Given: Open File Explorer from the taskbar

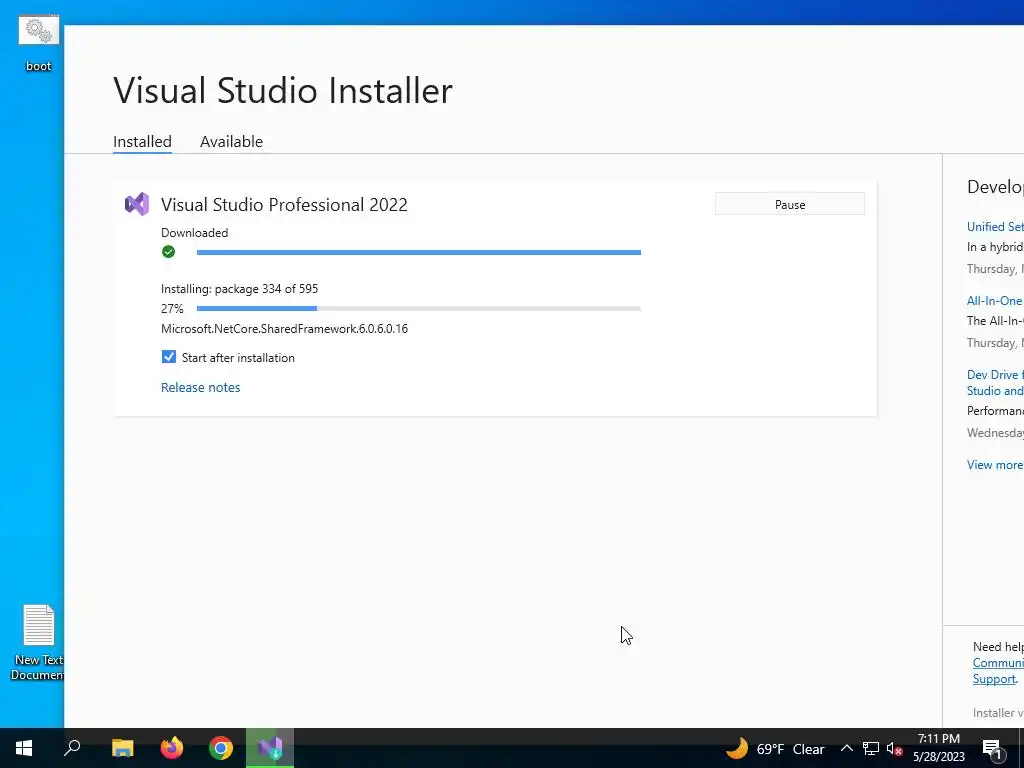Looking at the screenshot, I should pyautogui.click(x=122, y=748).
